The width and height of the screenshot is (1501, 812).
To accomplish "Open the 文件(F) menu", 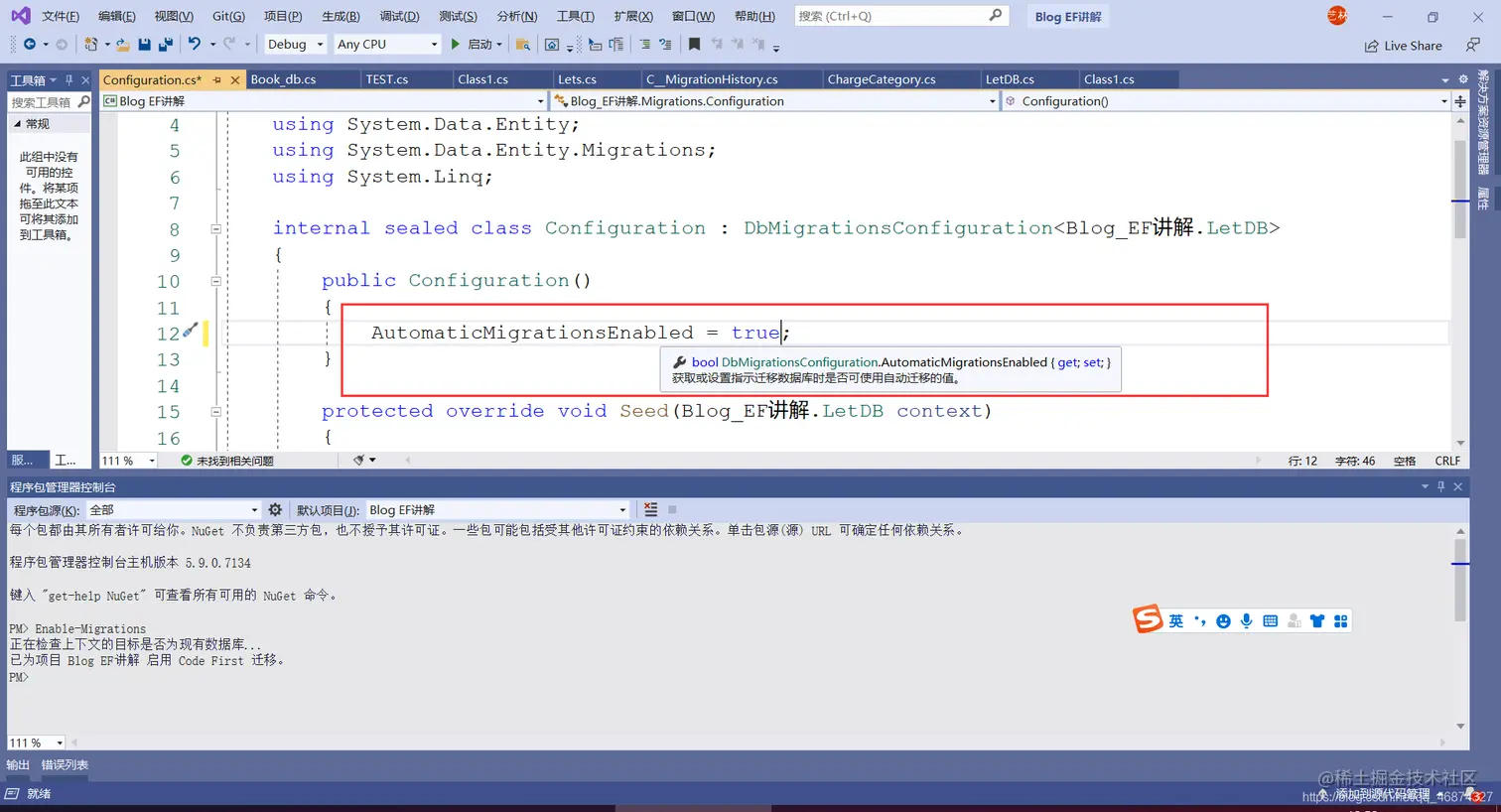I will point(61,16).
